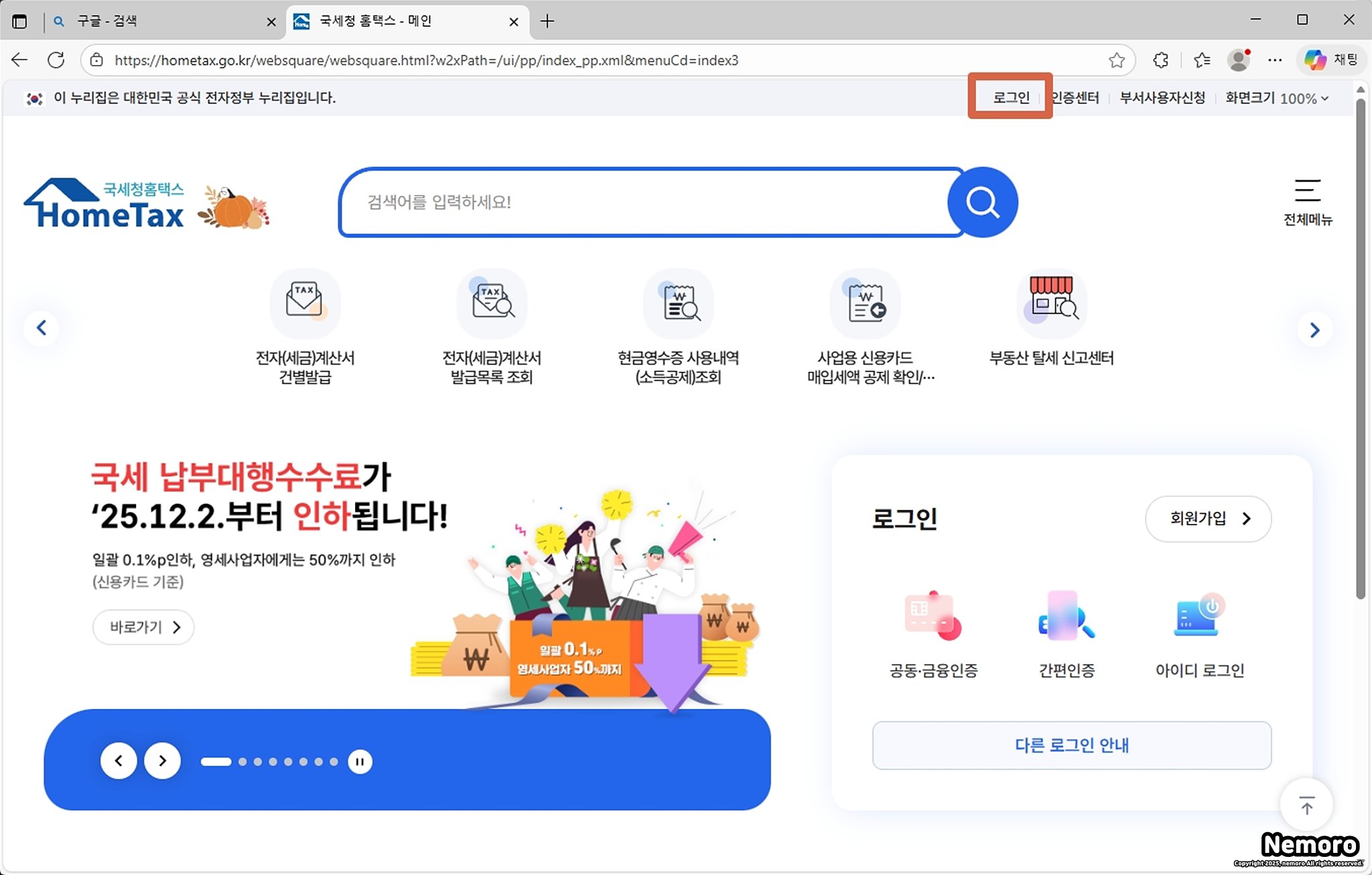Click 로그인 in the top bar
This screenshot has height=875, width=1372.
click(1010, 98)
